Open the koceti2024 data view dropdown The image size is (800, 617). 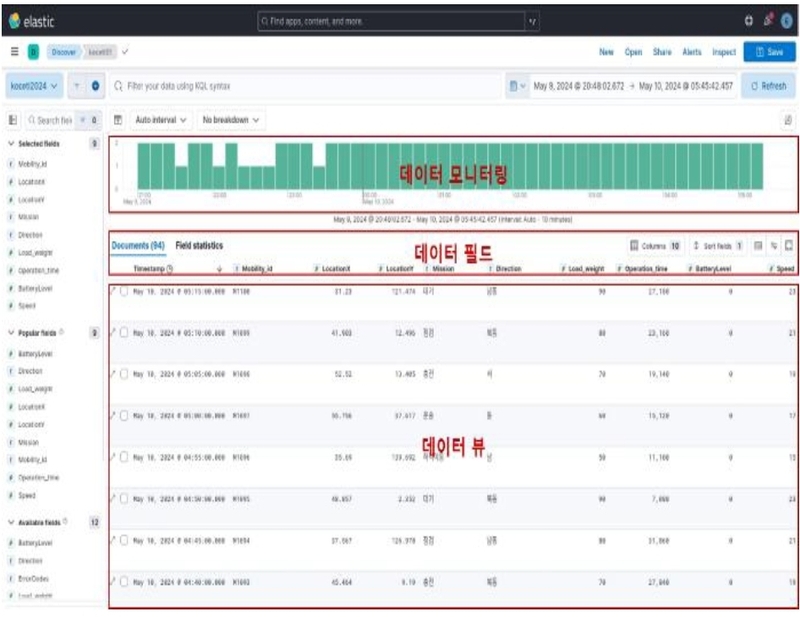pos(34,86)
